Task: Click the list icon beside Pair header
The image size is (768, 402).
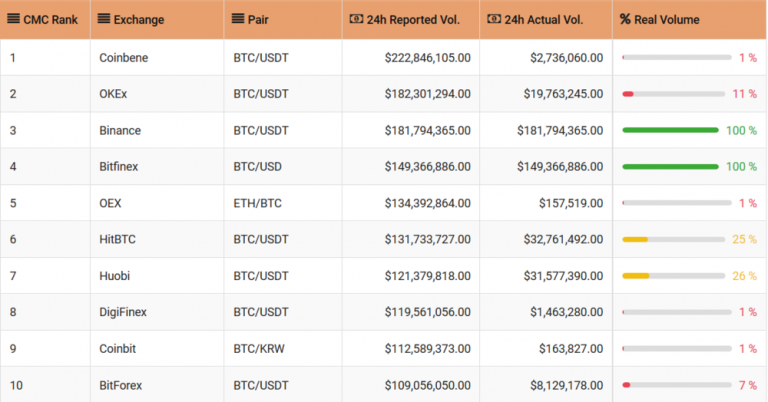Action: pyautogui.click(x=238, y=19)
